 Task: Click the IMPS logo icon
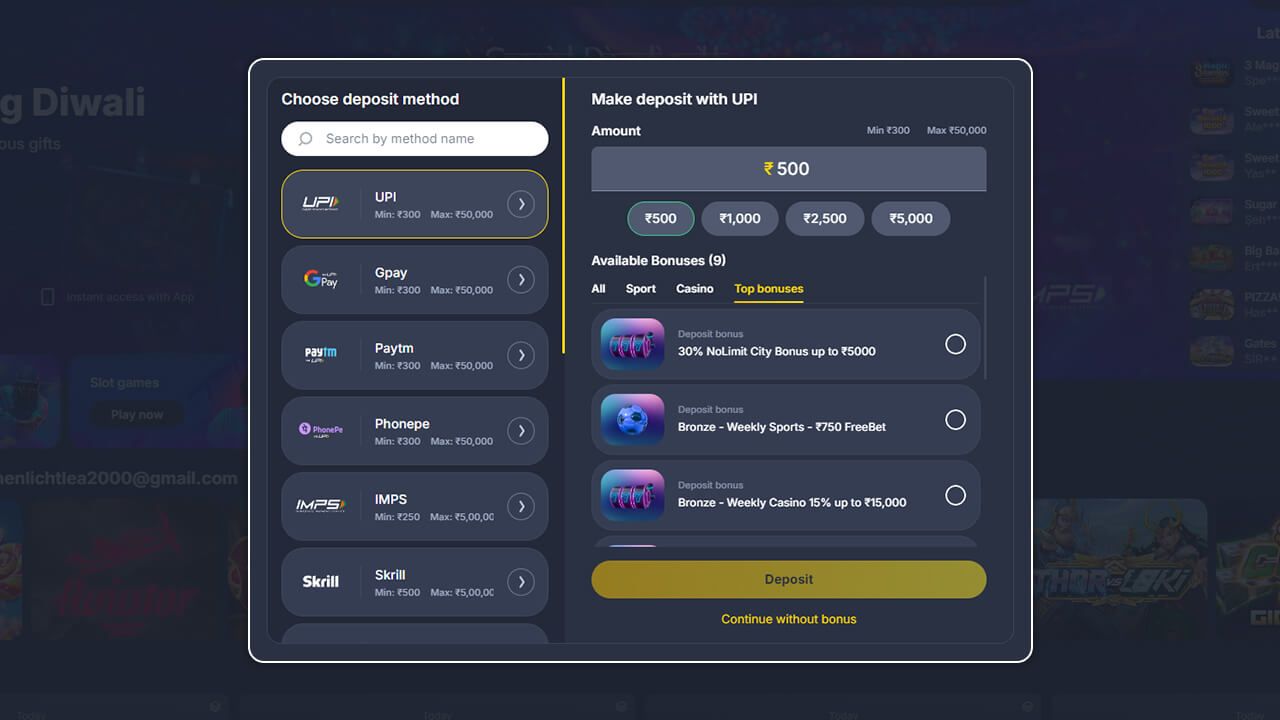click(x=321, y=506)
